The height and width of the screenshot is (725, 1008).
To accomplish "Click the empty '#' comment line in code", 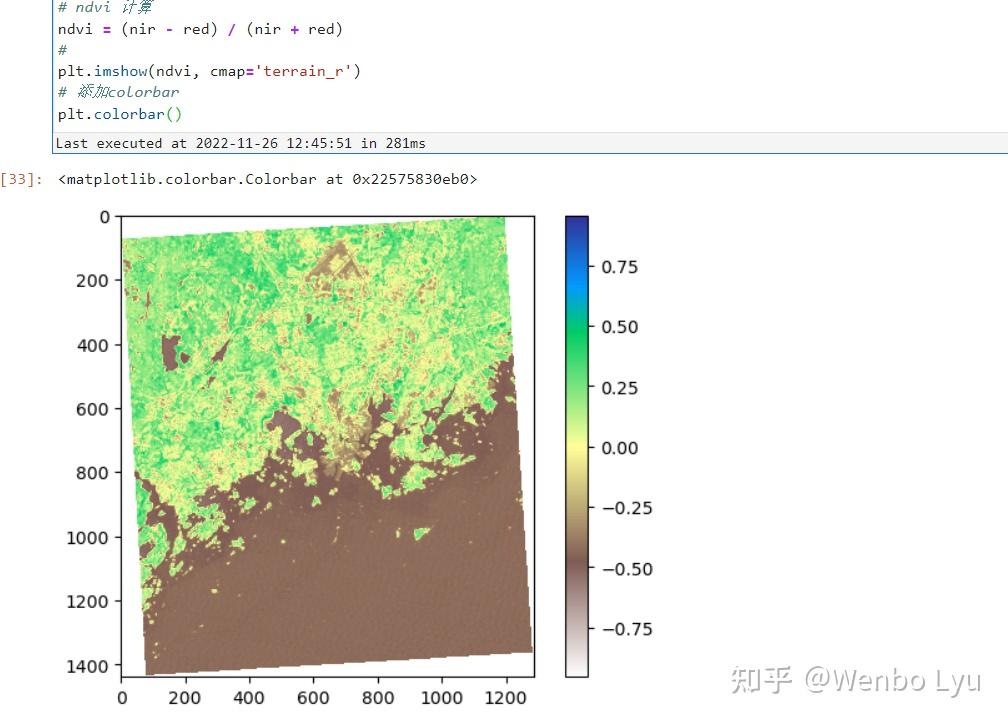I will click(x=62, y=50).
